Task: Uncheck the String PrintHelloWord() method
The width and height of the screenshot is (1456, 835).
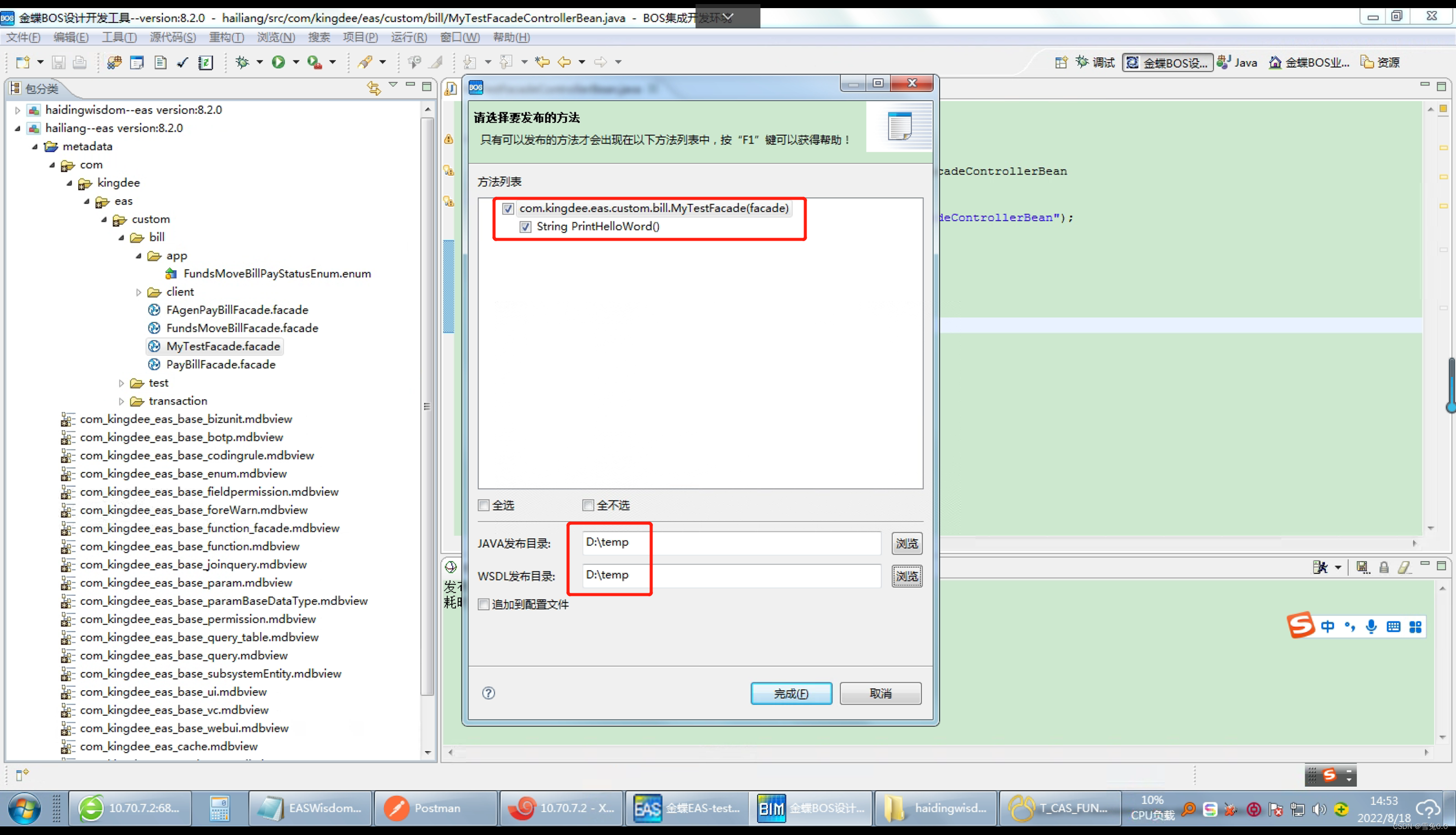Action: coord(526,227)
